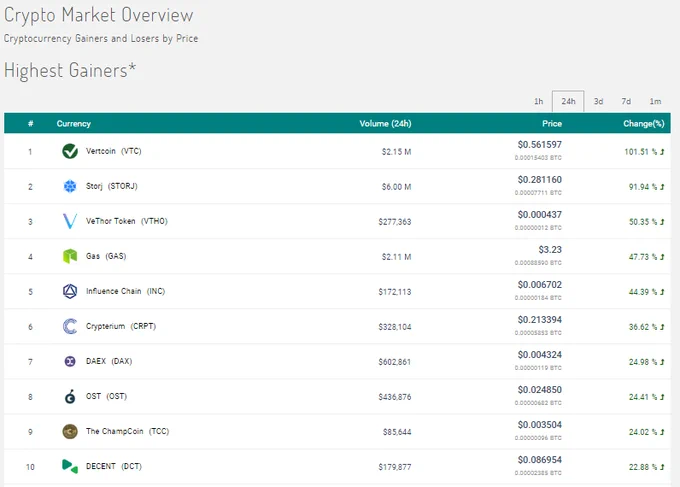680x487 pixels.
Task: Click the DAEX price $0.004324
Action: click(x=539, y=355)
